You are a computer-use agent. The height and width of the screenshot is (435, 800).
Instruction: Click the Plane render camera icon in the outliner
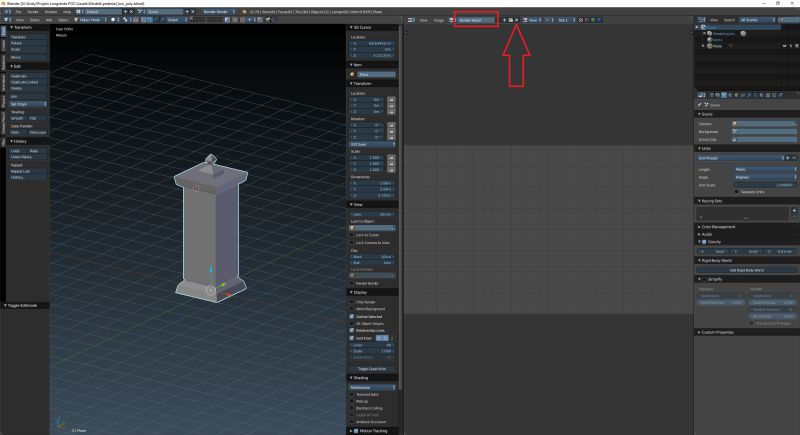point(797,46)
